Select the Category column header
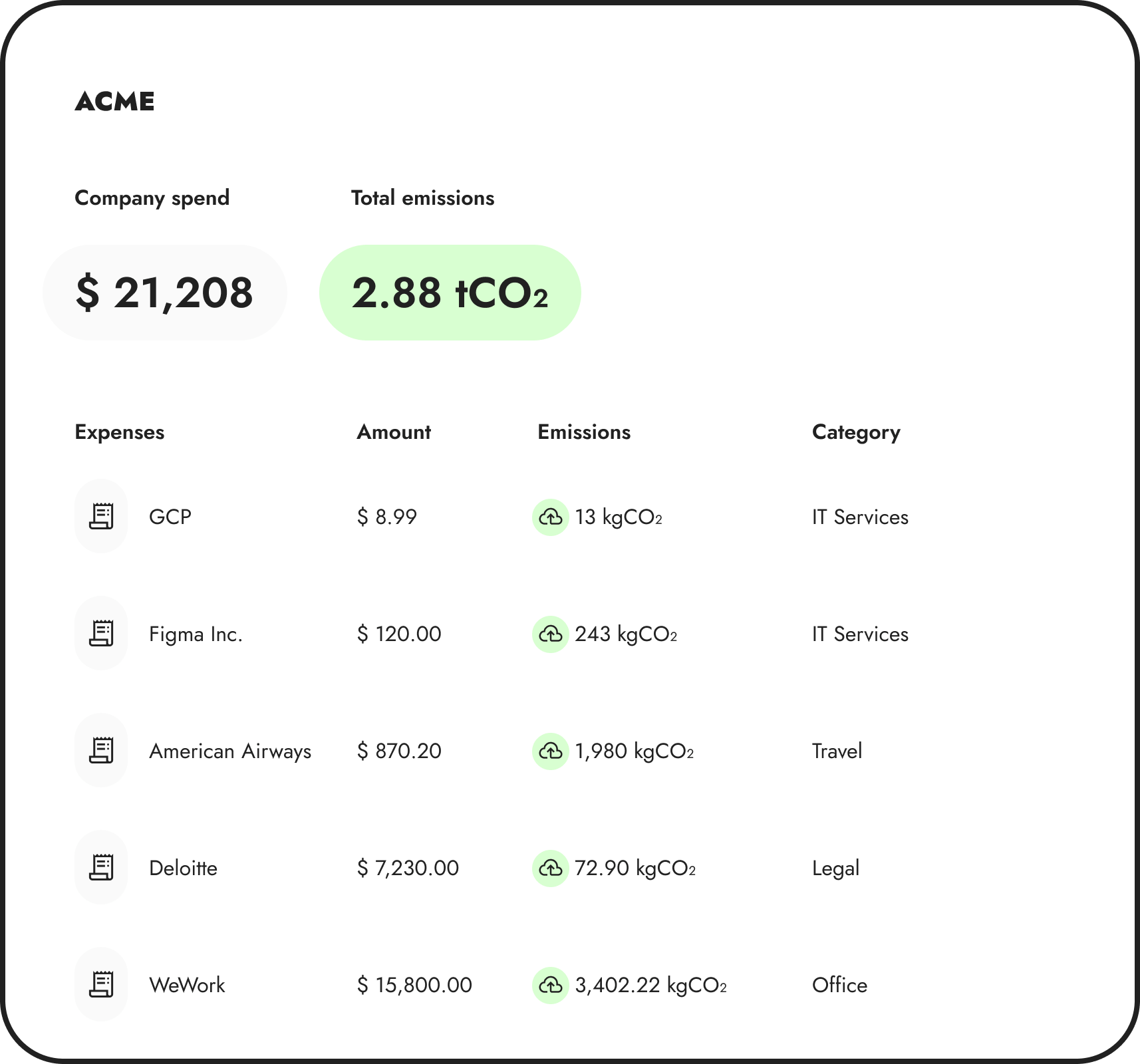Screen dimensions: 1140x1064 (856, 432)
